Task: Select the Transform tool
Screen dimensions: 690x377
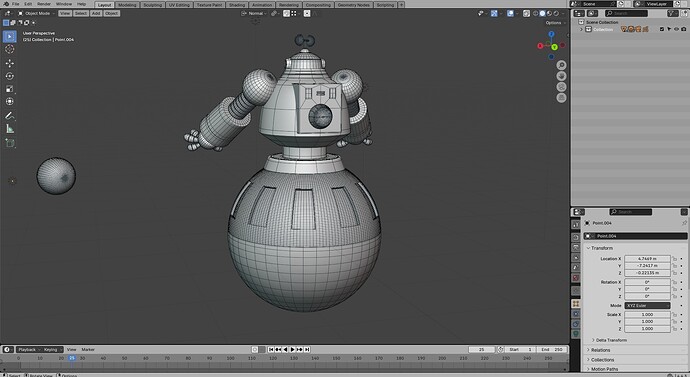Action: (x=10, y=102)
